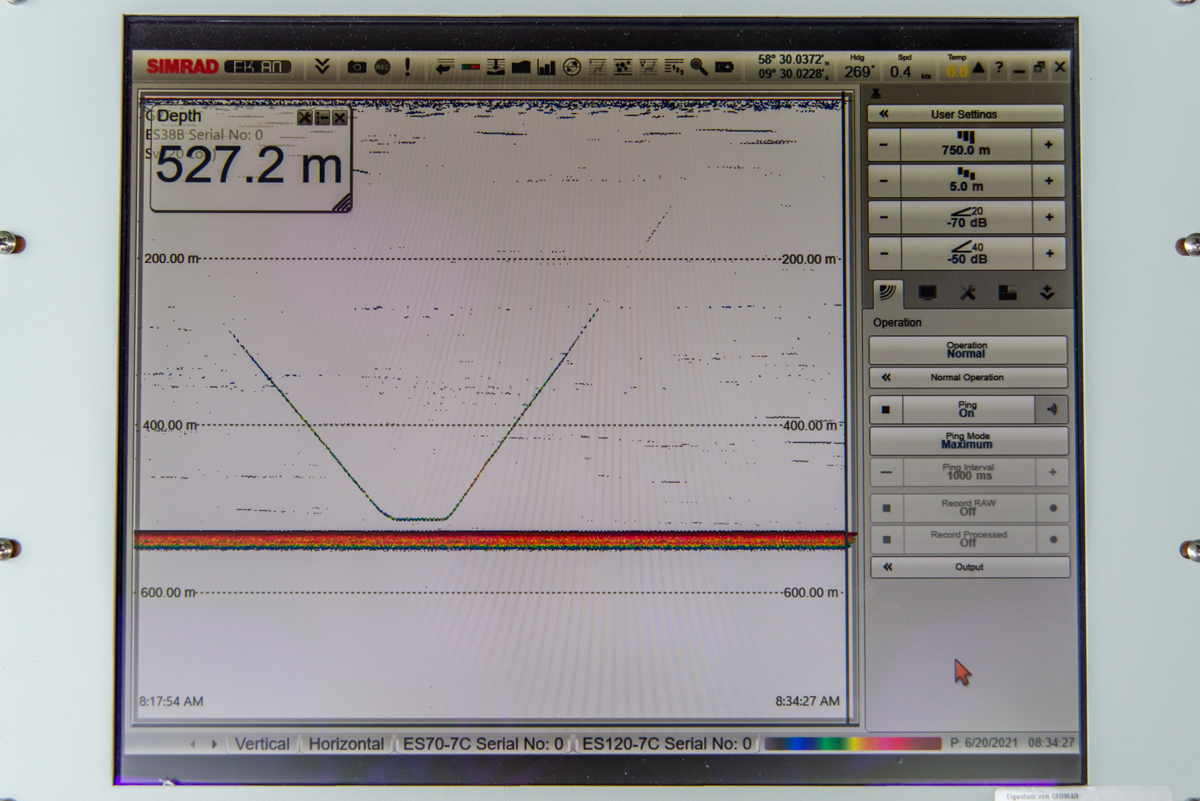Increase the 750.0 m range value

click(1048, 145)
